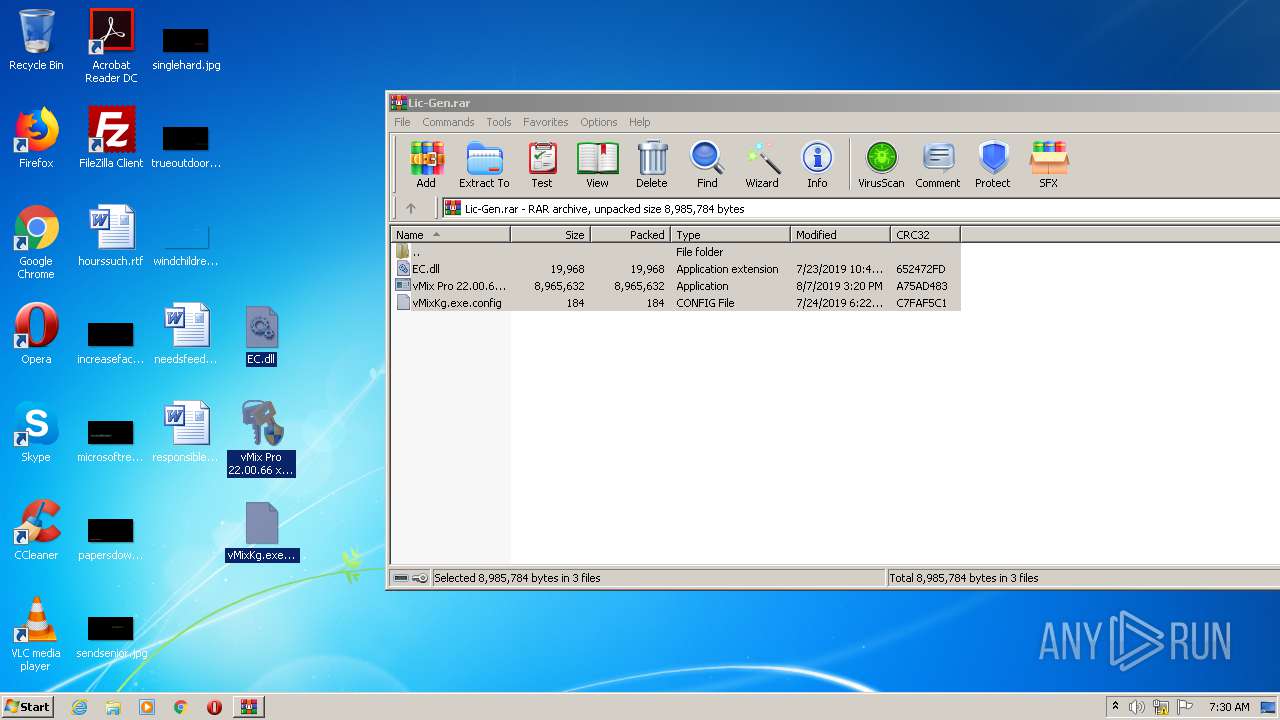Select the Acrobat Reader DC desktop shortcut
This screenshot has height=720, width=1280.
coord(111,46)
